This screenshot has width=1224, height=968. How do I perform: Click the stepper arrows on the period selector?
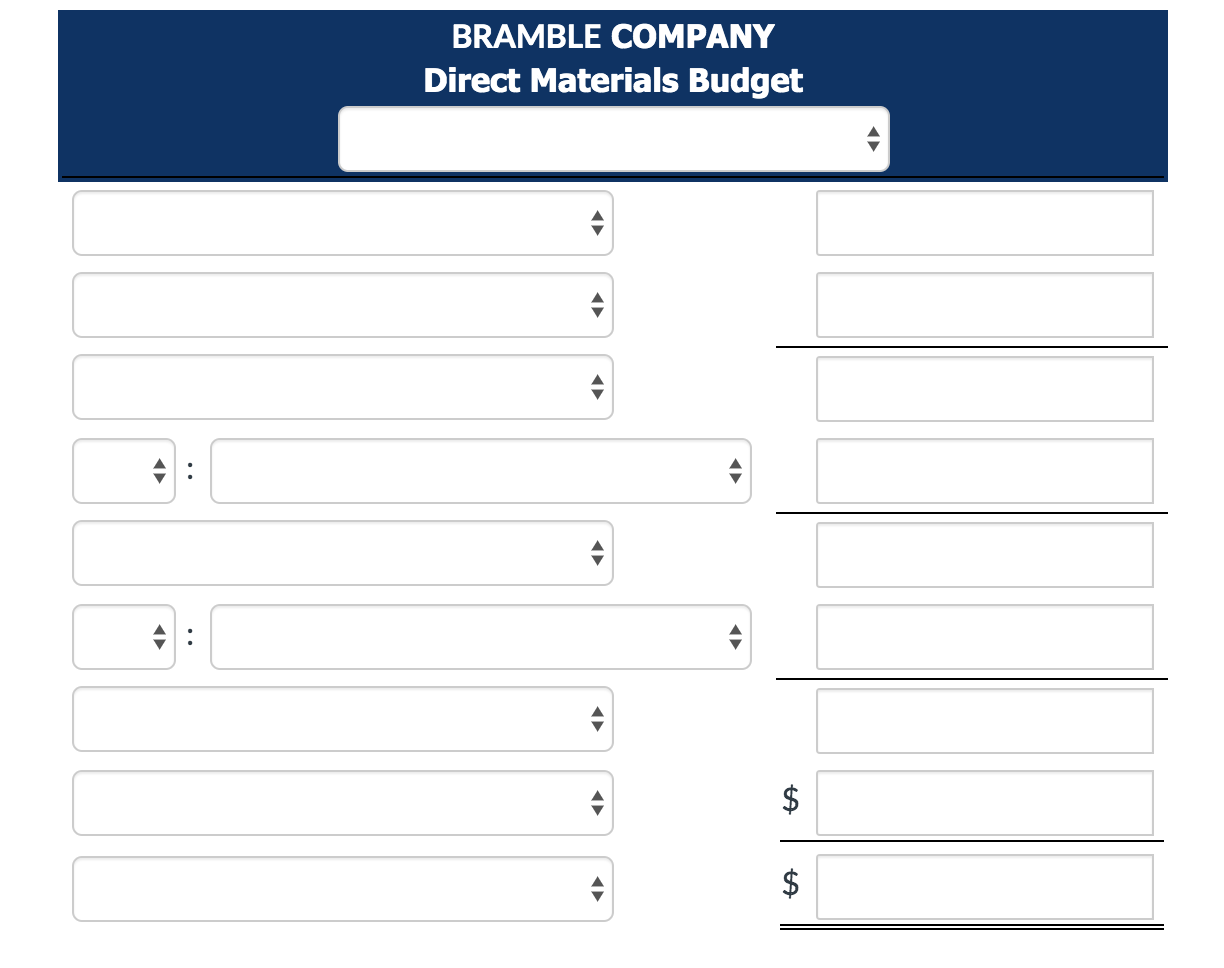(872, 138)
